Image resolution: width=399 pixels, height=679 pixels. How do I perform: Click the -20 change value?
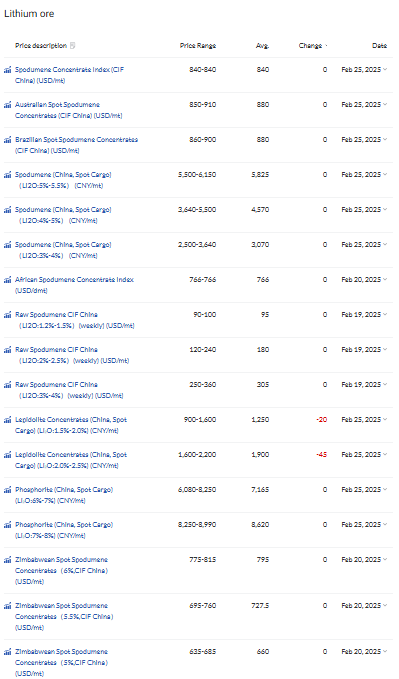click(322, 419)
